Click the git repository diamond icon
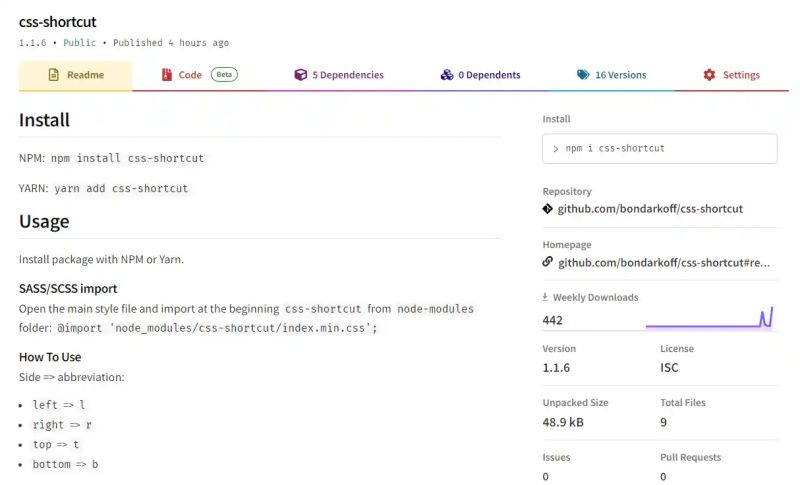Screen dimensions: 800x485 pyautogui.click(x=547, y=209)
